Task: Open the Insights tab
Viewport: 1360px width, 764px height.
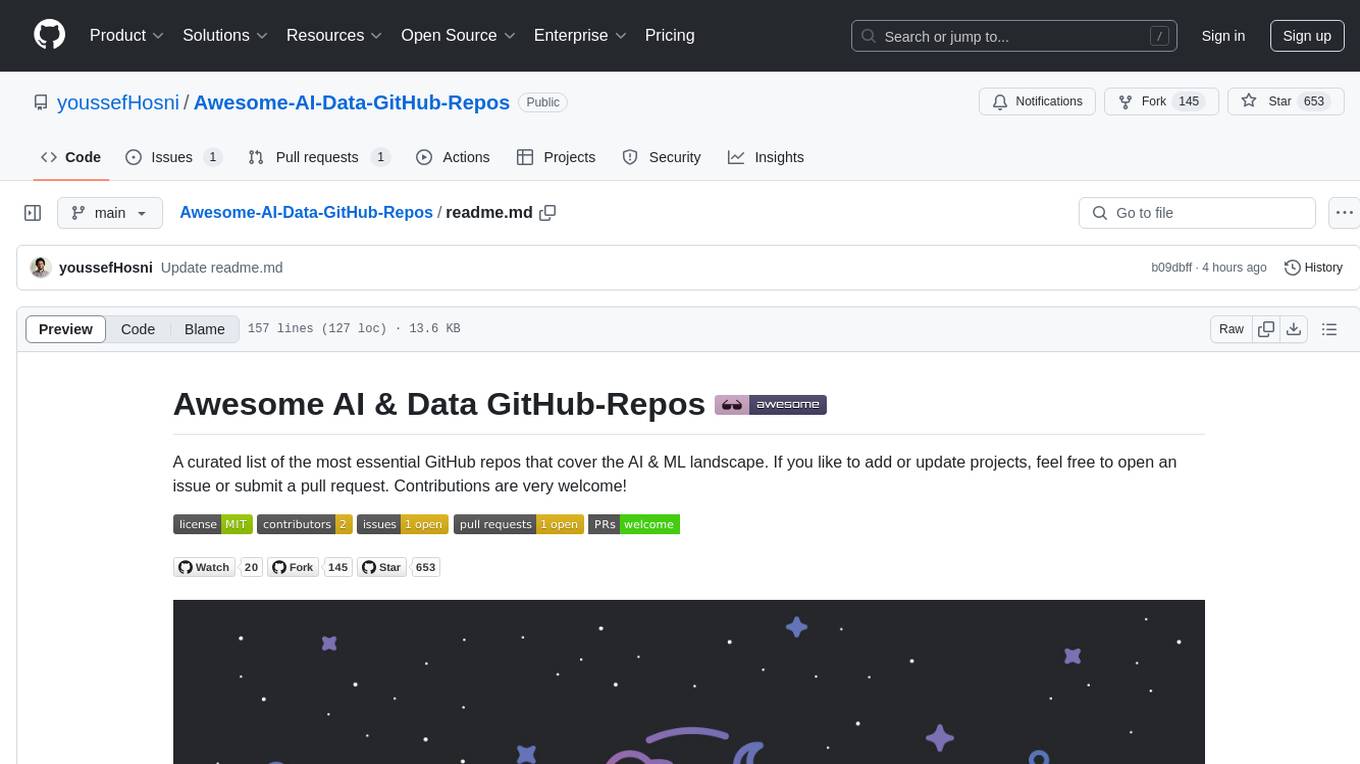Action: (766, 157)
